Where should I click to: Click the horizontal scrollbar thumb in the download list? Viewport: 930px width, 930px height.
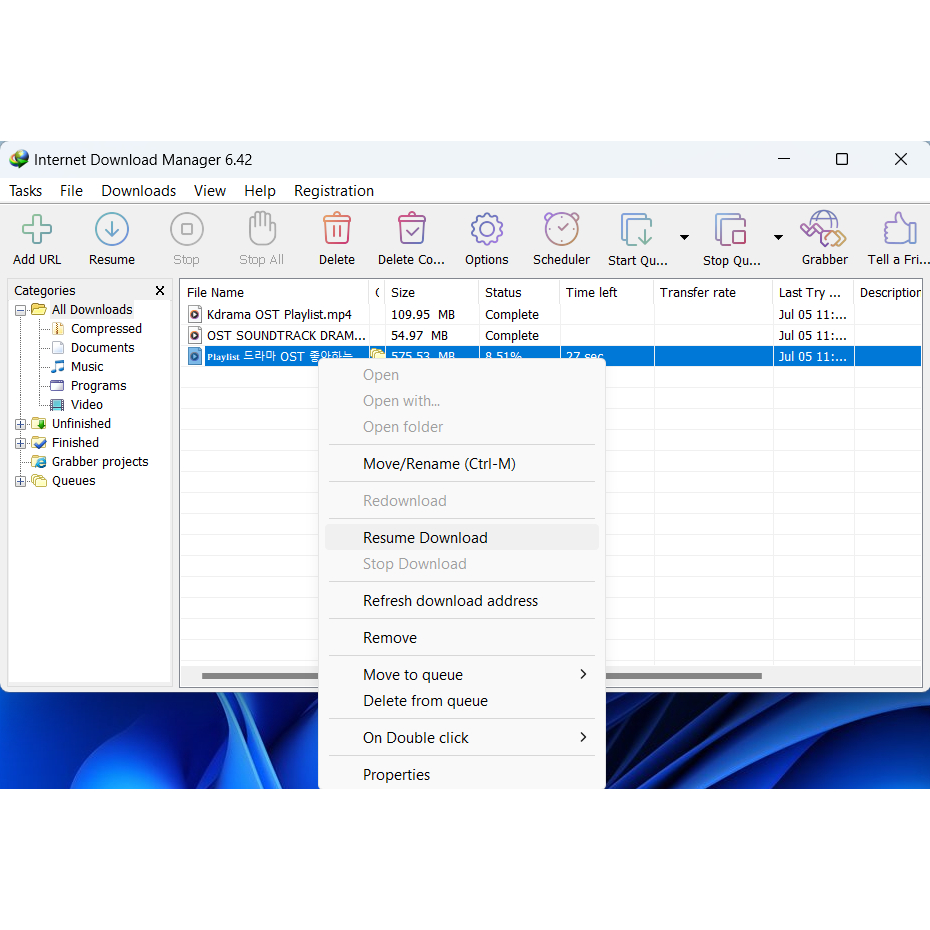[x=482, y=676]
